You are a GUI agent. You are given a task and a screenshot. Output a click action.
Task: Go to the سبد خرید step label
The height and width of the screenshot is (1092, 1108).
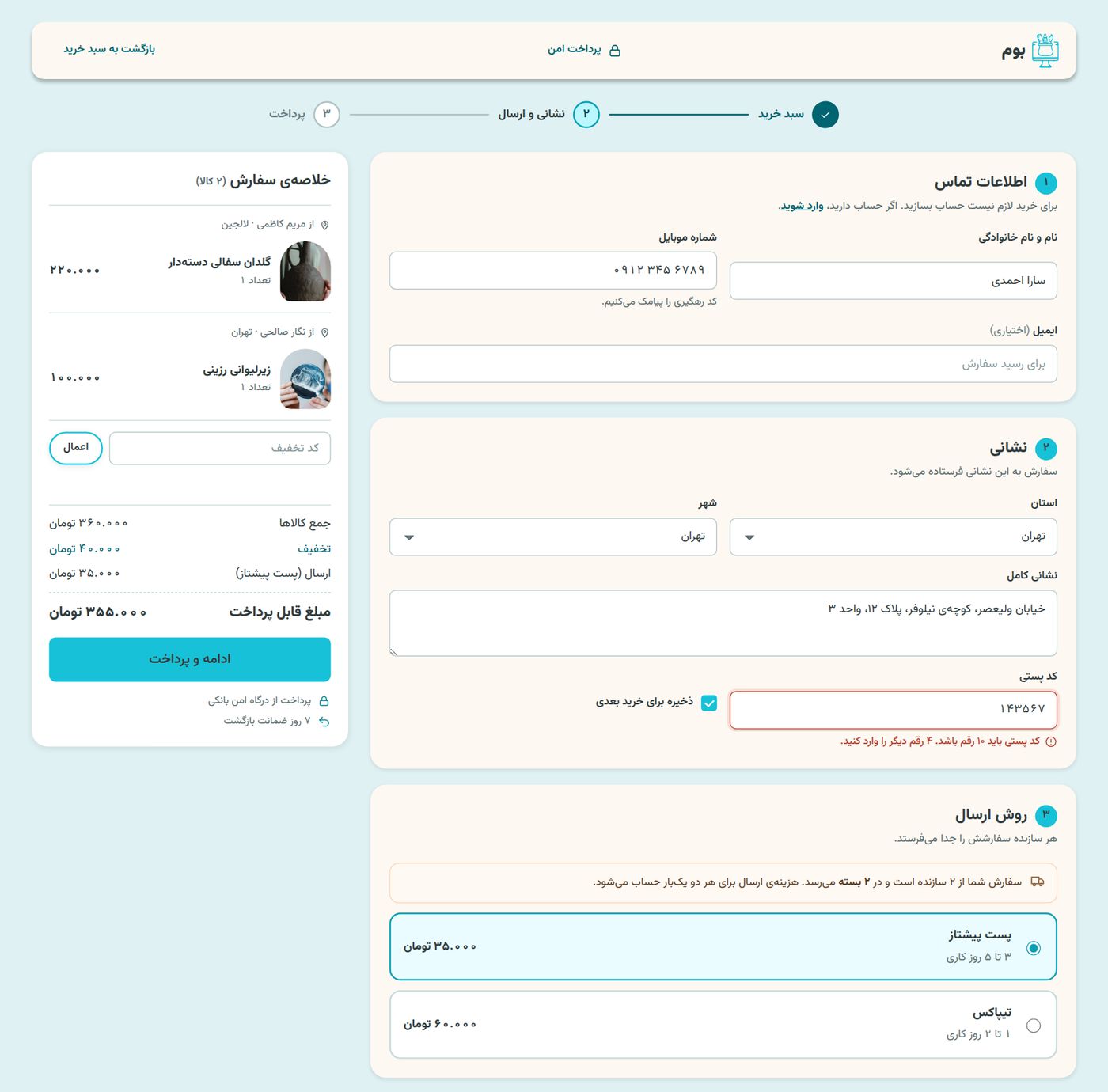[781, 115]
